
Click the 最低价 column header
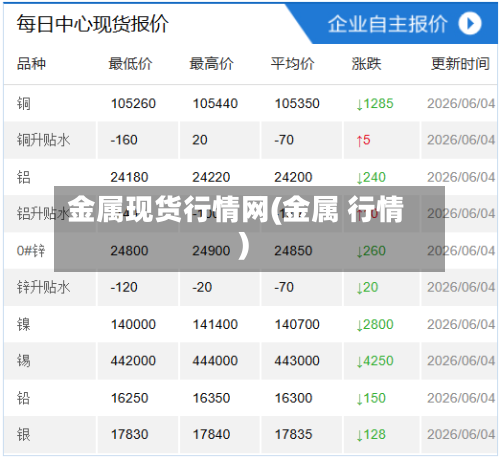(x=130, y=63)
